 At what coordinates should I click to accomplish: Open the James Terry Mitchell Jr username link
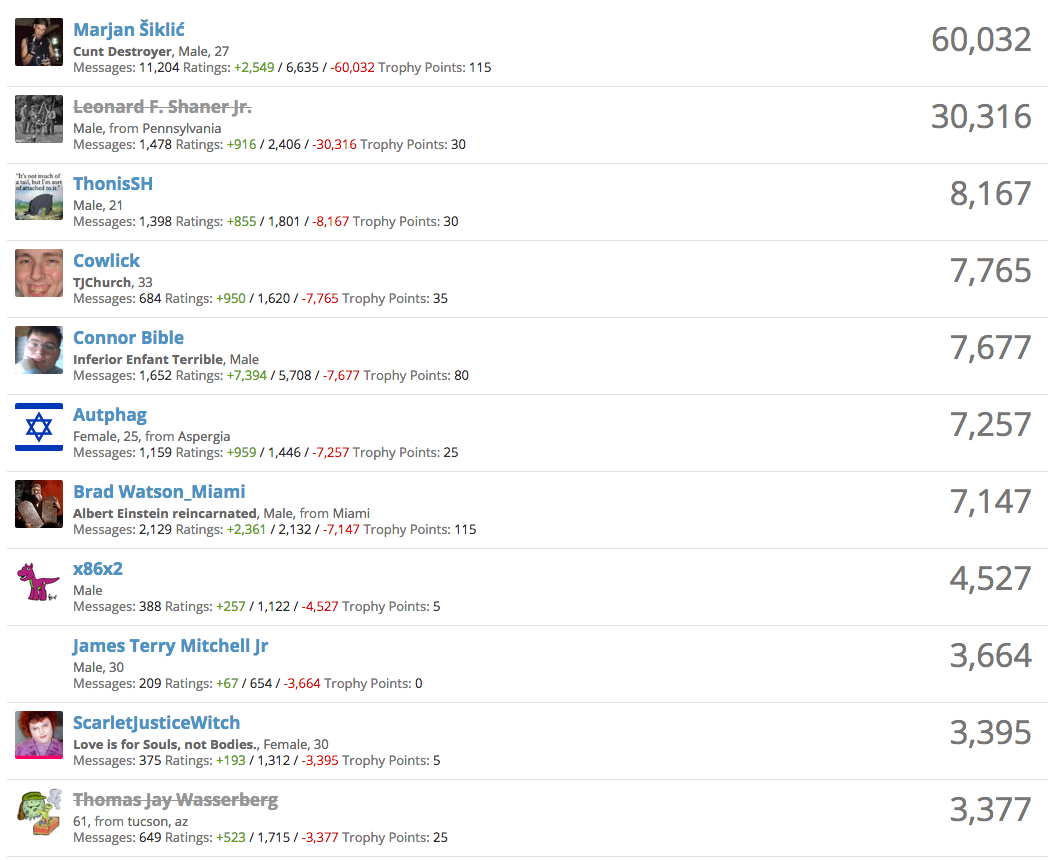tap(170, 646)
